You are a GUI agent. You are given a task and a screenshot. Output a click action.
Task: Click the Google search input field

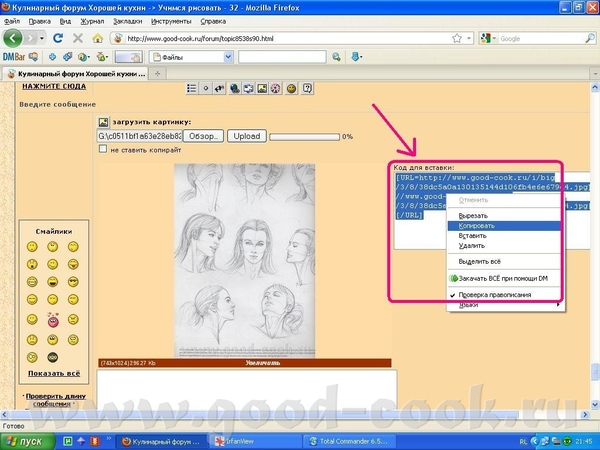tap(541, 38)
